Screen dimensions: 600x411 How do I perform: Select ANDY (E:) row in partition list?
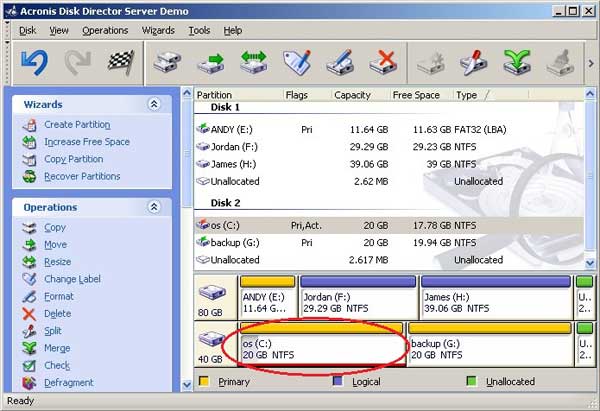pos(389,129)
